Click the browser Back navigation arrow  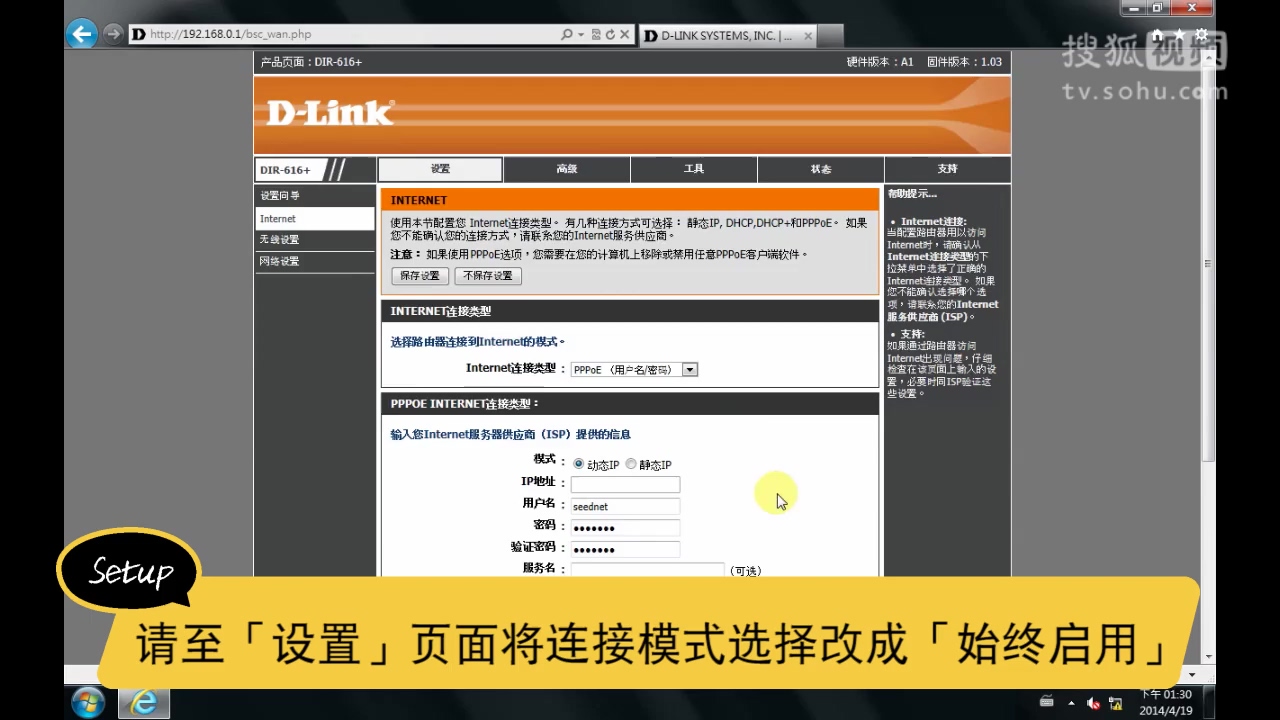pyautogui.click(x=81, y=34)
